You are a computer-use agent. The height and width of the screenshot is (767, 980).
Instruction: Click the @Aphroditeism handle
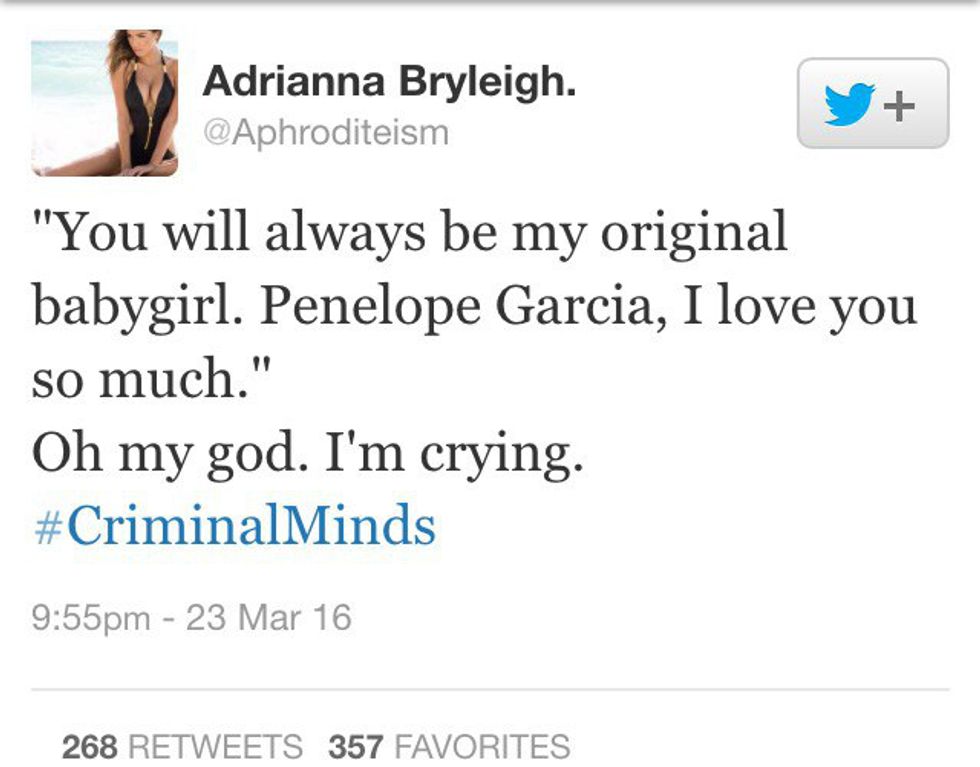click(x=326, y=132)
